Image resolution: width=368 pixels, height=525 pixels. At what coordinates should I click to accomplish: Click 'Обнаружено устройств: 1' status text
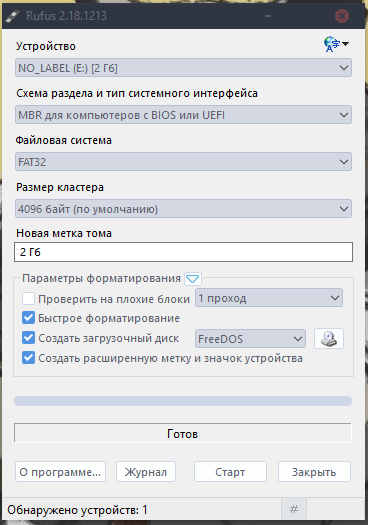(77, 510)
